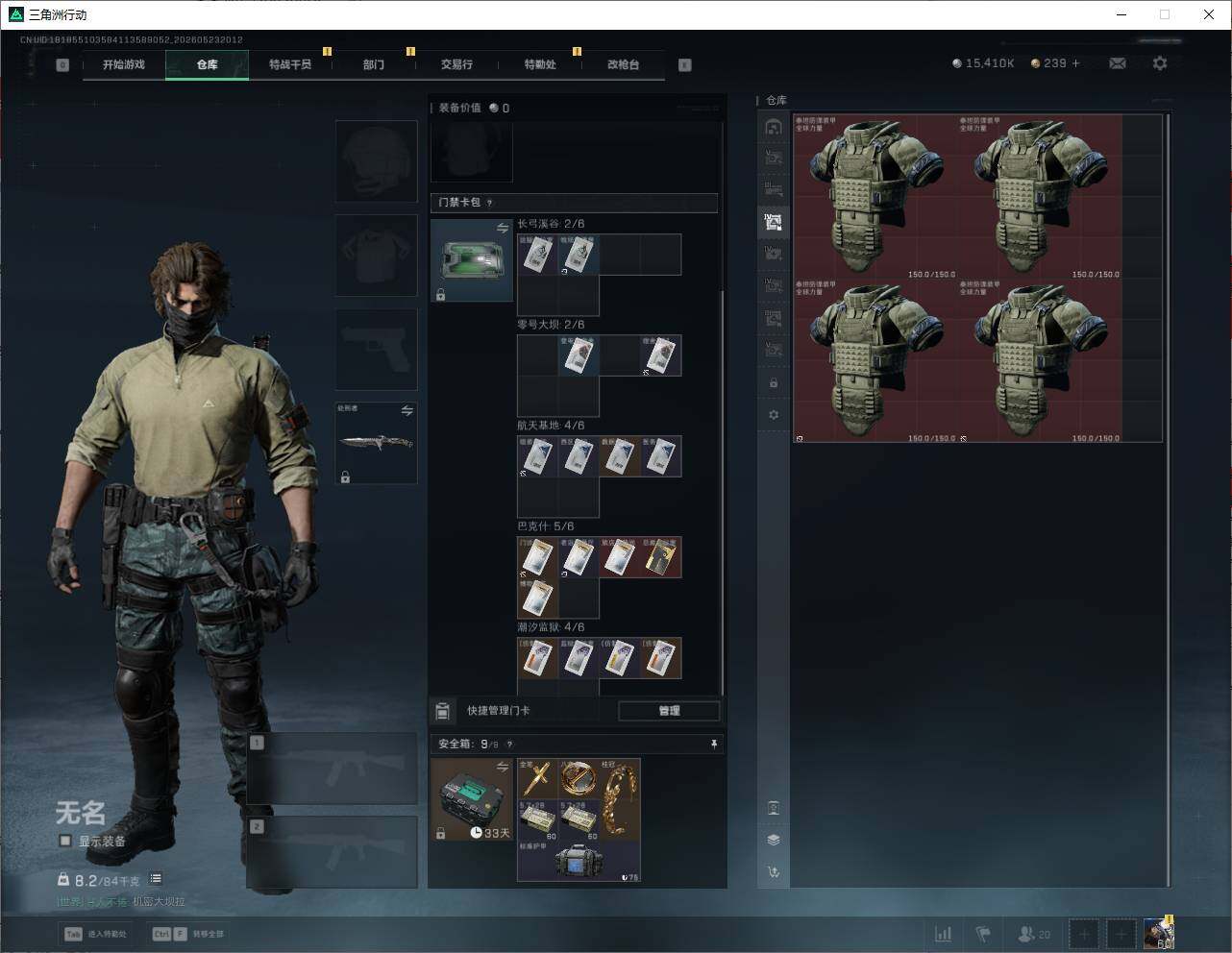Click the 安全箱 help question mark
1232x953 pixels.
click(509, 744)
